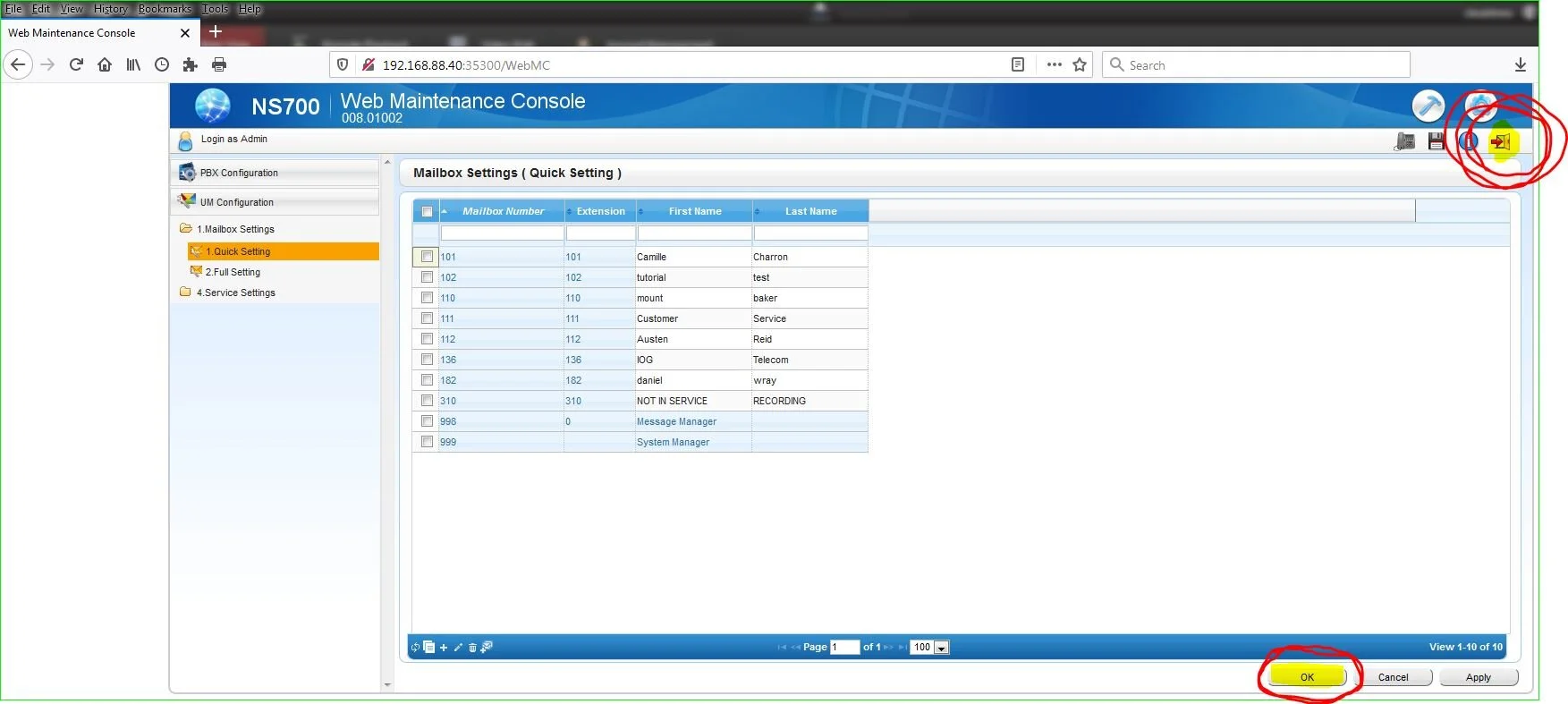This screenshot has width=1568, height=704.
Task: Collapse UM Configuration section
Action: click(275, 202)
